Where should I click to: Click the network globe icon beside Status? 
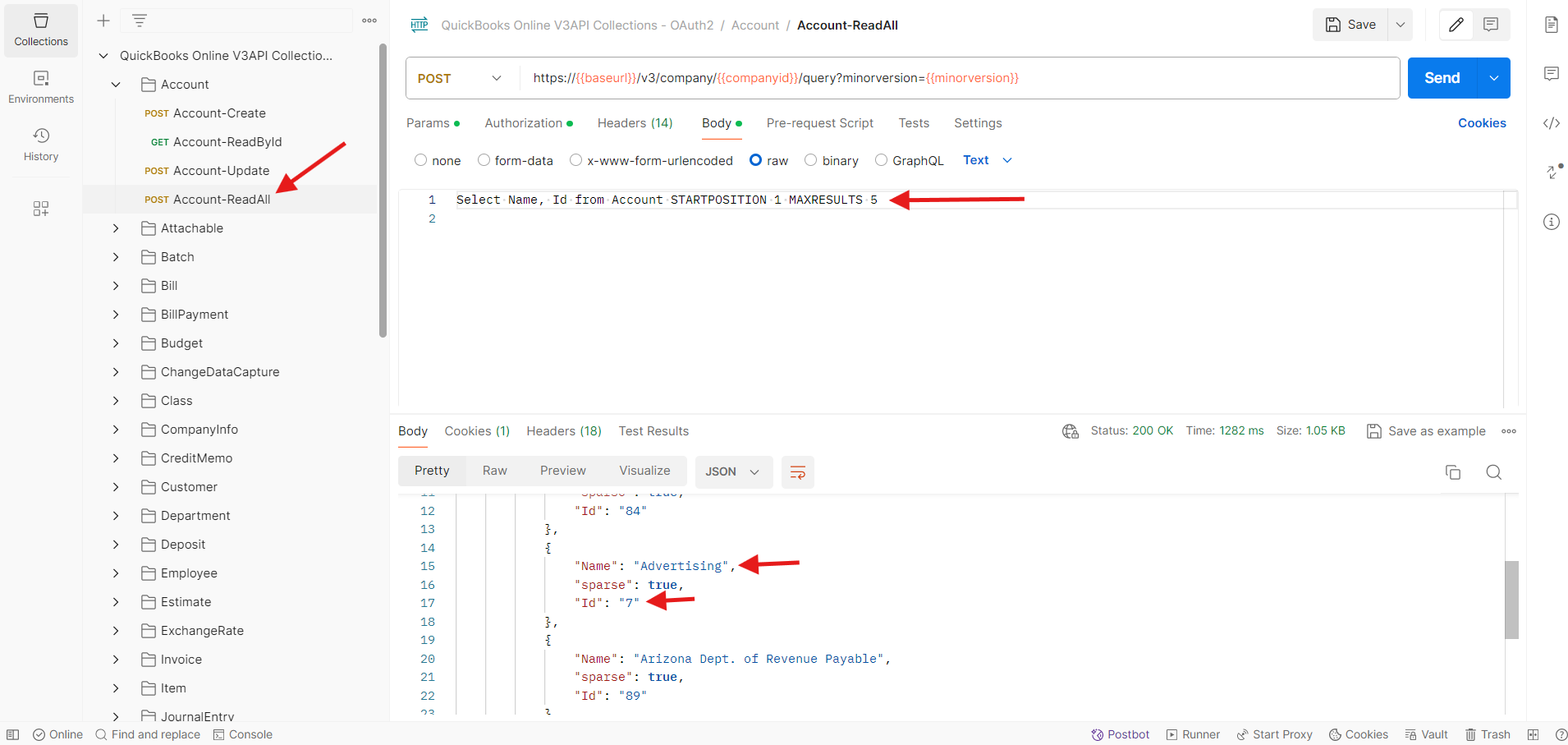[1071, 431]
